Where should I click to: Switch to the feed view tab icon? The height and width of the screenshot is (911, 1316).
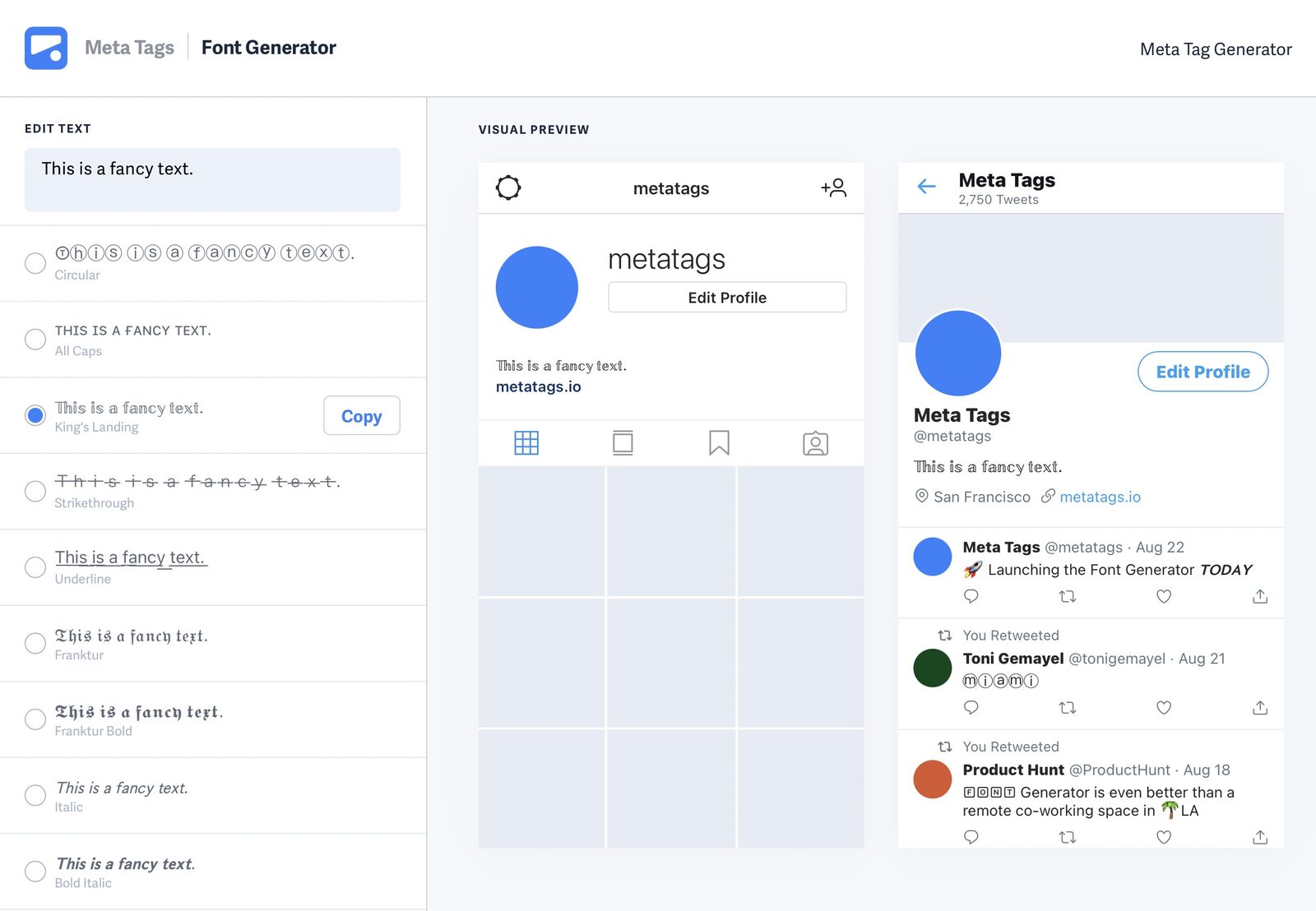623,443
